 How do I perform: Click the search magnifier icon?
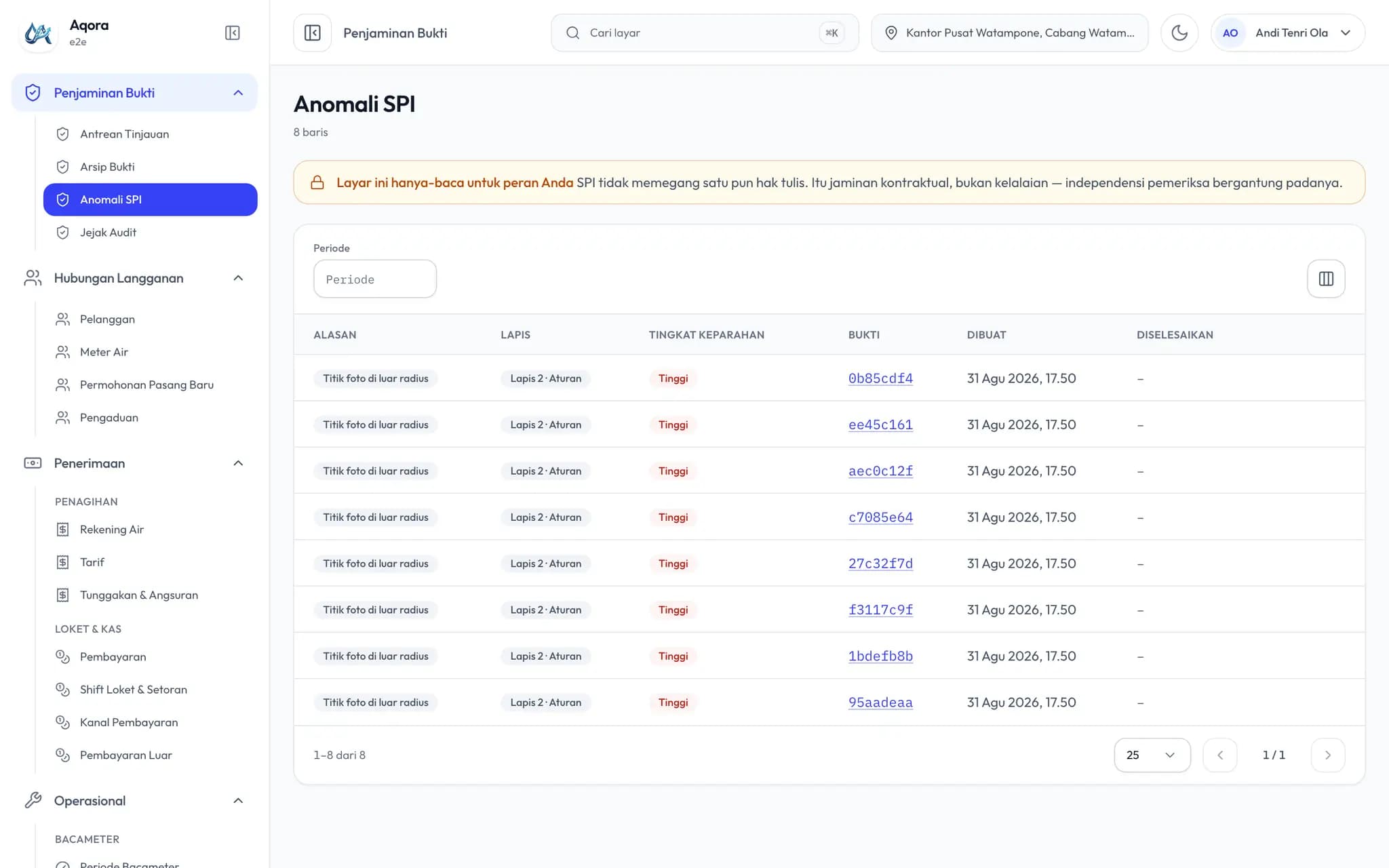(572, 33)
